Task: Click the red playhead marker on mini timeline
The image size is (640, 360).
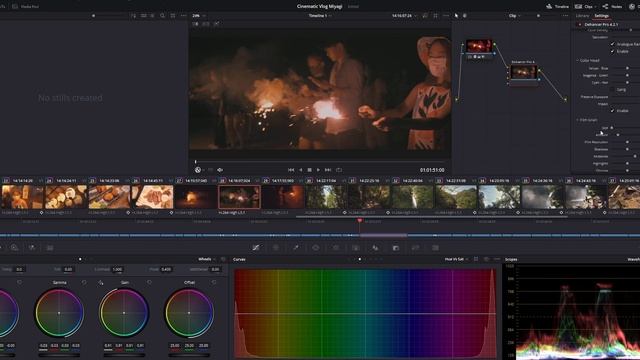Action: (x=360, y=221)
